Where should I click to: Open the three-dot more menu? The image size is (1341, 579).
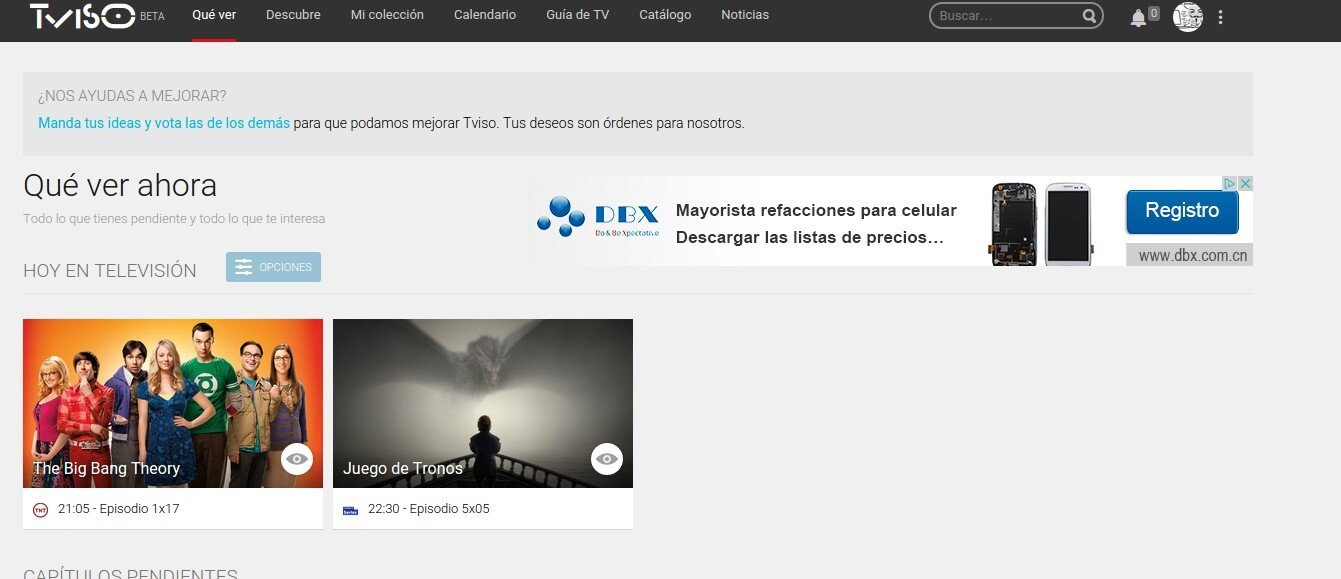(x=1220, y=17)
